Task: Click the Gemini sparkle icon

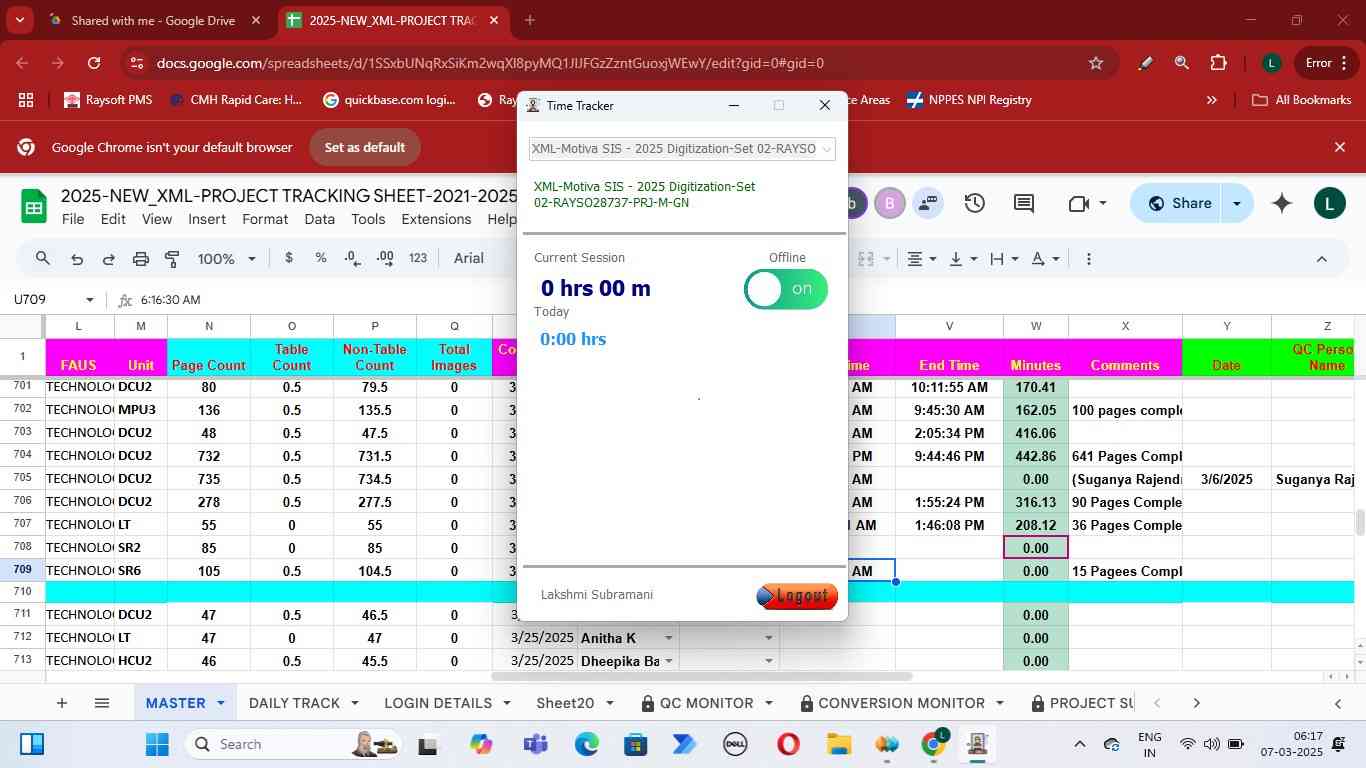Action: click(1282, 204)
